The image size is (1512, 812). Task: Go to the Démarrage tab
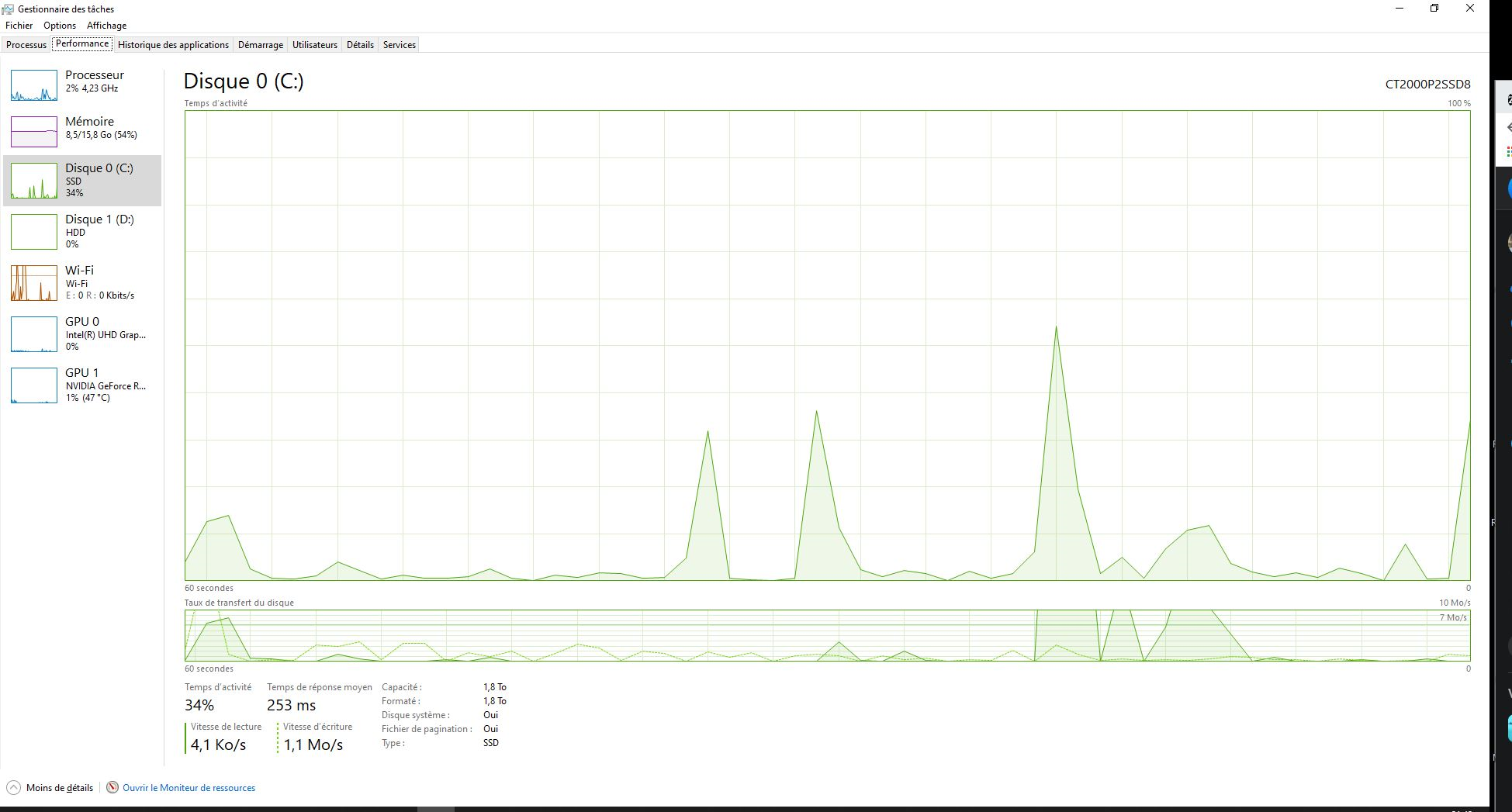(x=260, y=45)
